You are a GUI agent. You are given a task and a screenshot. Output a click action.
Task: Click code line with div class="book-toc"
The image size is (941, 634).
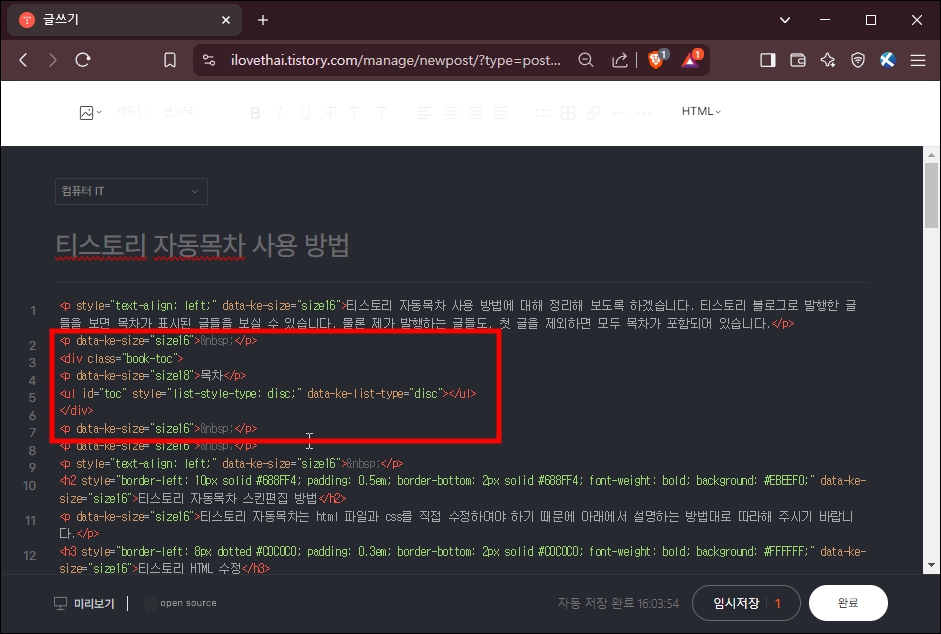pos(121,358)
